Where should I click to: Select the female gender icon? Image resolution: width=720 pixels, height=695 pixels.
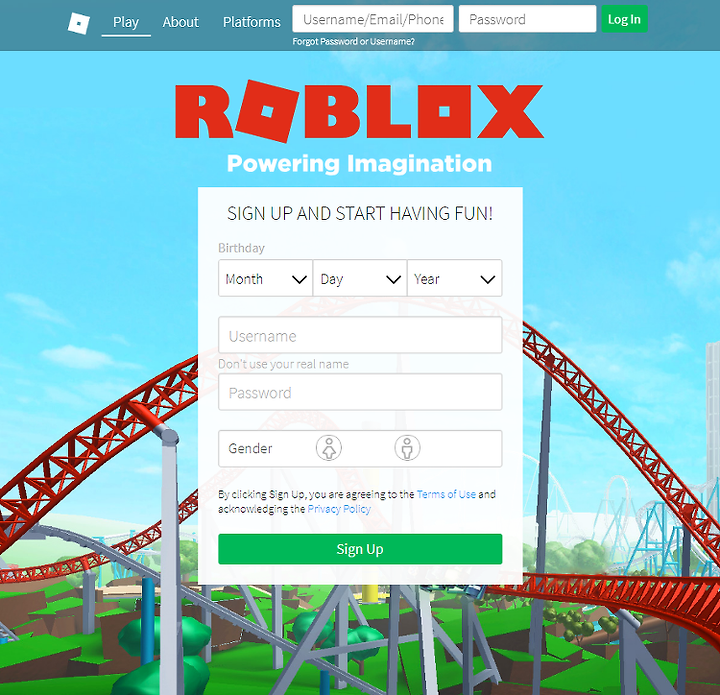click(x=329, y=448)
